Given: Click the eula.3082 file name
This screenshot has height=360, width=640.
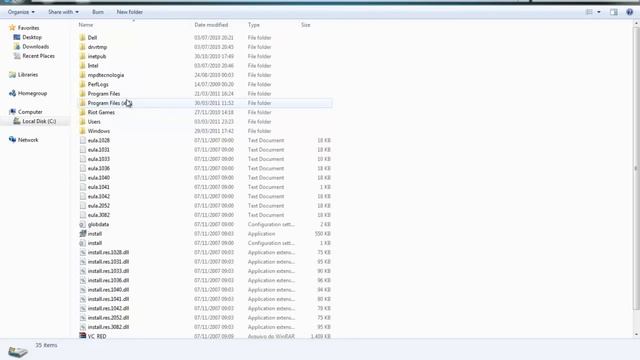Looking at the screenshot, I should click(99, 215).
